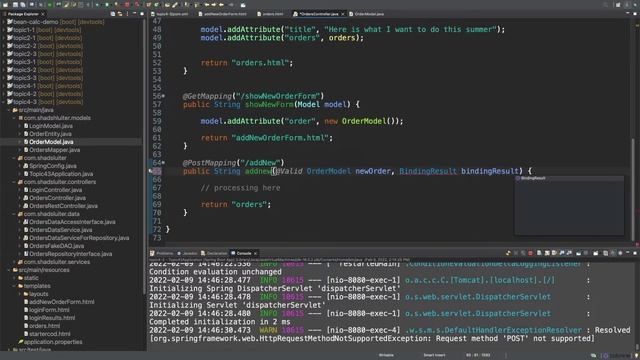Expand the topic1-1 project node
This screenshot has height=360, width=640.
(x=4, y=30)
